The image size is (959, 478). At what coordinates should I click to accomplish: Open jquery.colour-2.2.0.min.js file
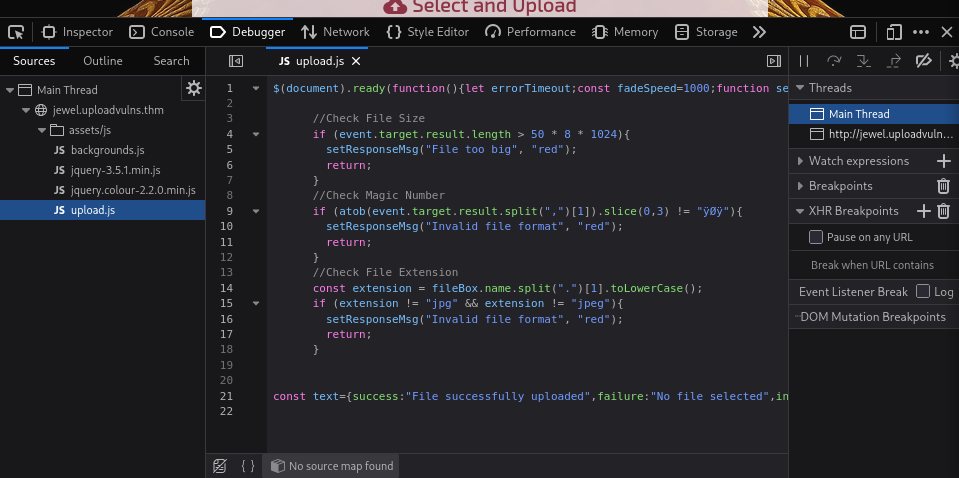tap(133, 190)
